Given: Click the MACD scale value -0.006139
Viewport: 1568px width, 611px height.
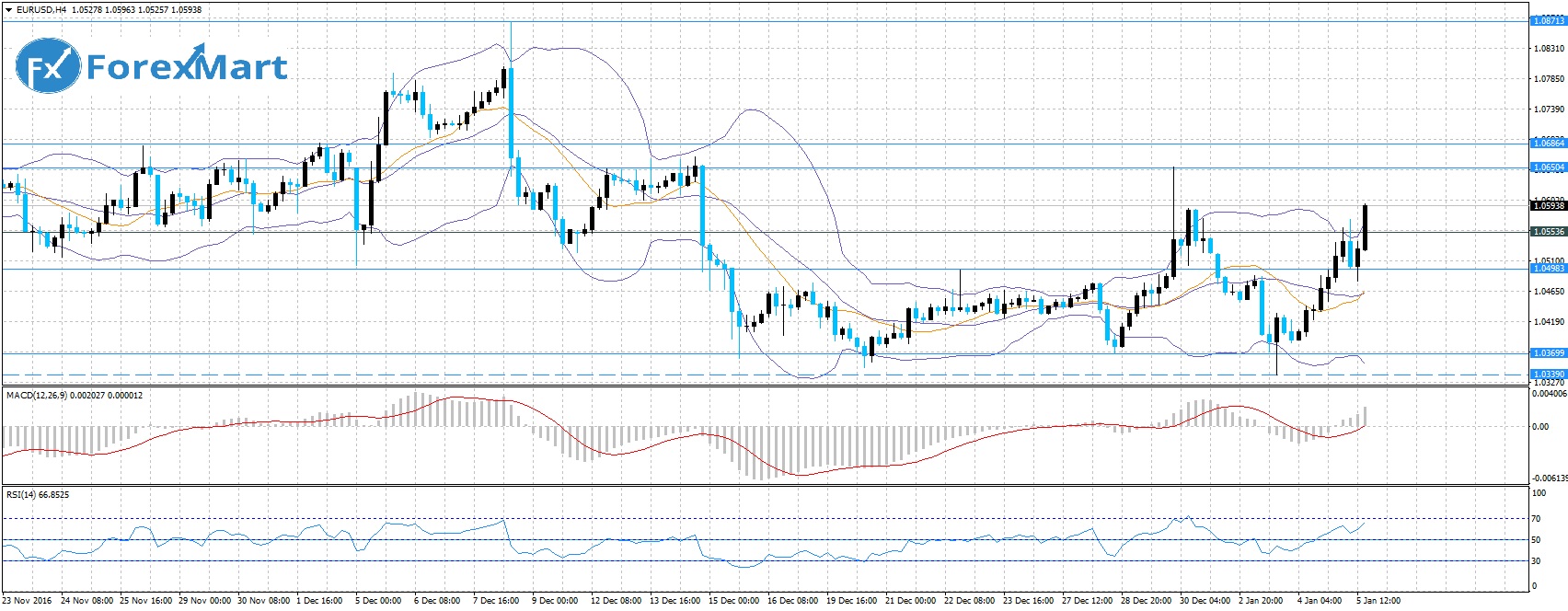Looking at the screenshot, I should pos(1550,478).
